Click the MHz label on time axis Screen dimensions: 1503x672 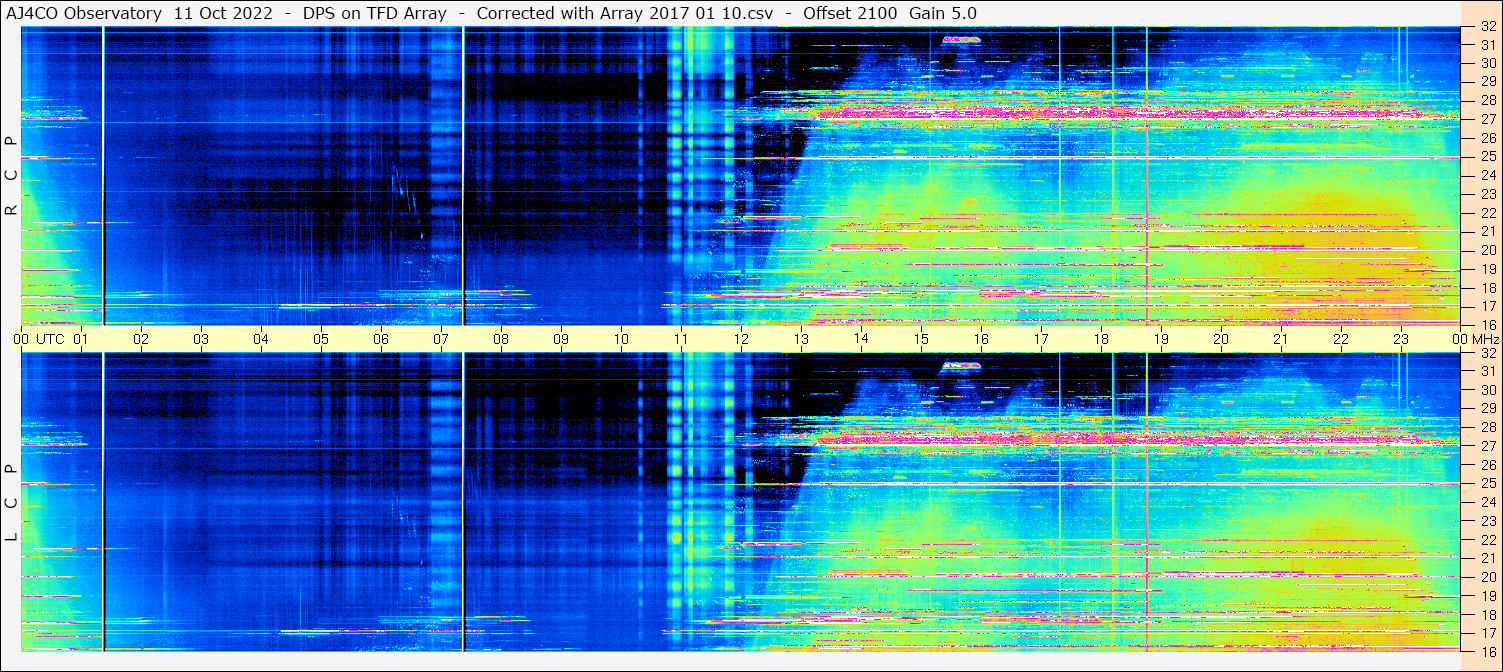coord(1486,340)
